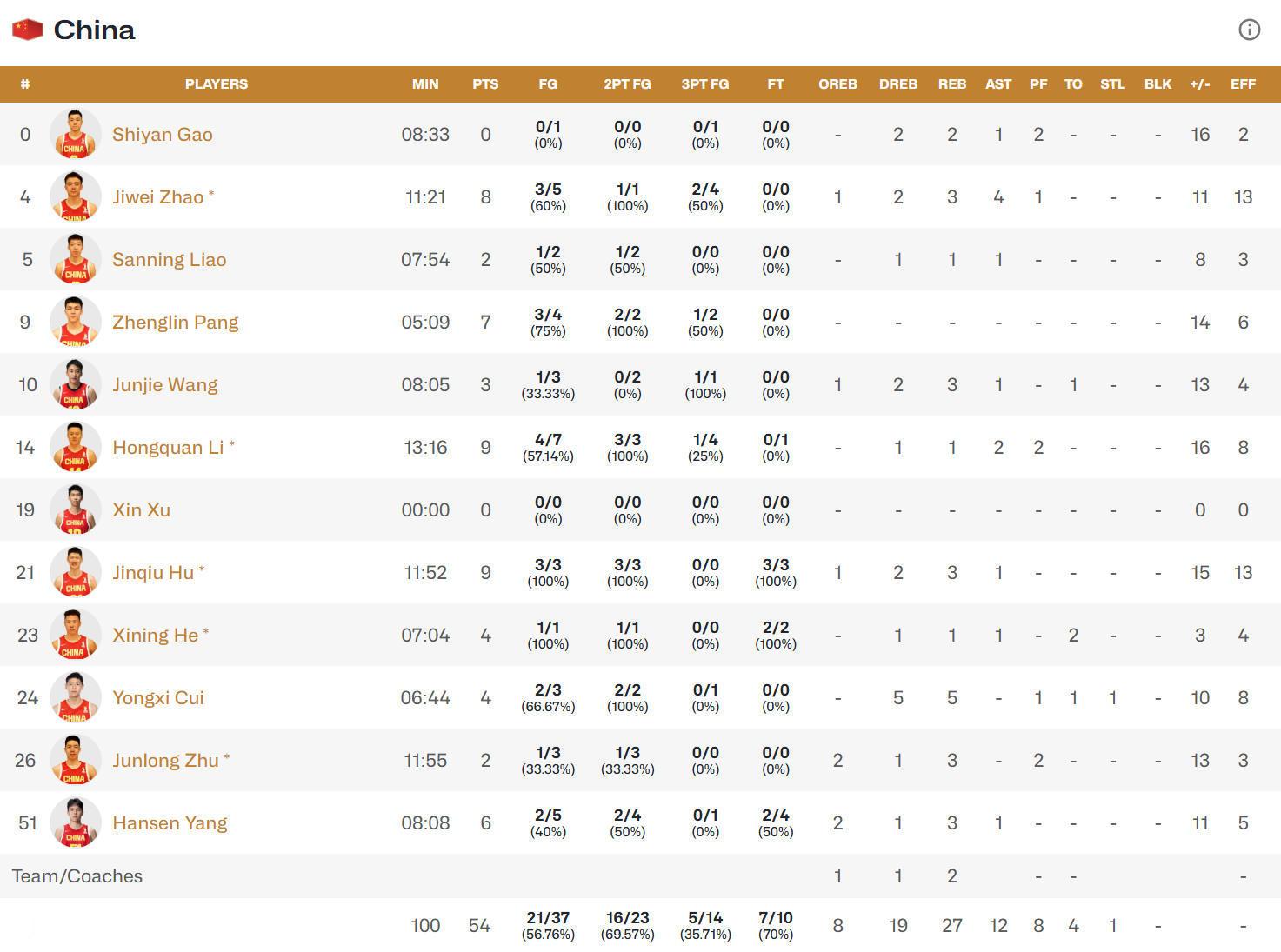The height and width of the screenshot is (952, 1281).
Task: Open Hansen Yang's player photo
Action: [x=76, y=822]
